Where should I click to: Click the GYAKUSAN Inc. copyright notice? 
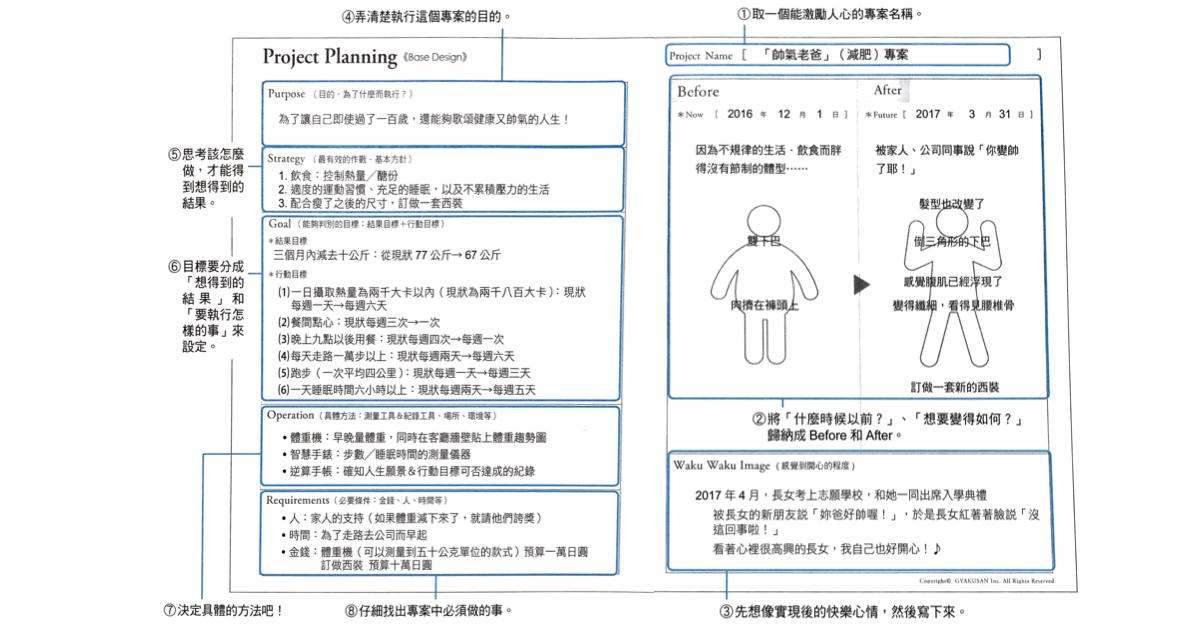[986, 581]
